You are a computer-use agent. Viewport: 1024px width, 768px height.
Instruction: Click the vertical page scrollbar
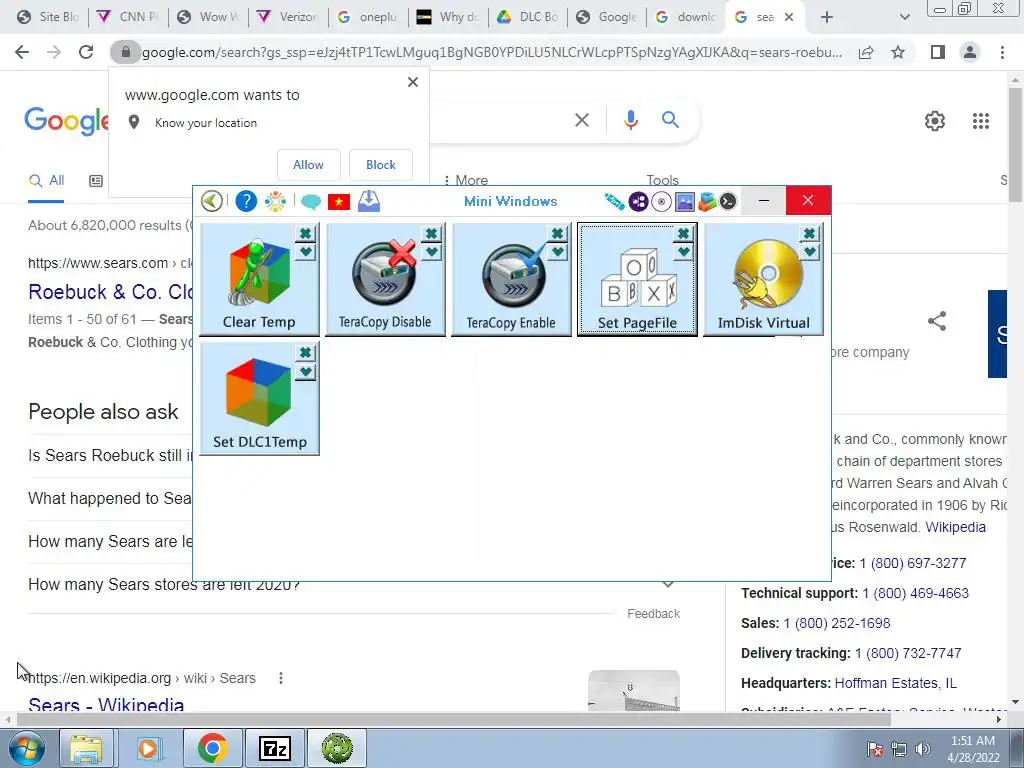(x=1015, y=144)
